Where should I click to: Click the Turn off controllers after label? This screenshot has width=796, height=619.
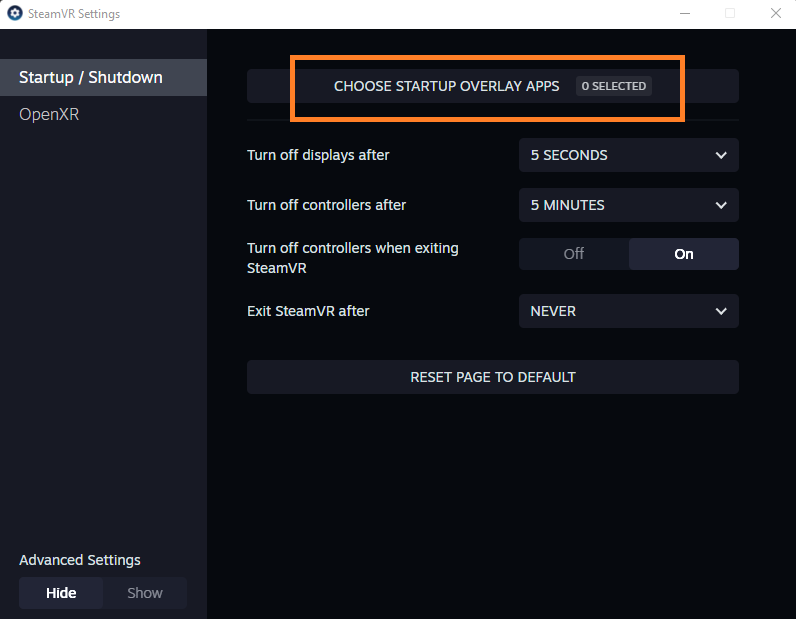click(x=326, y=205)
